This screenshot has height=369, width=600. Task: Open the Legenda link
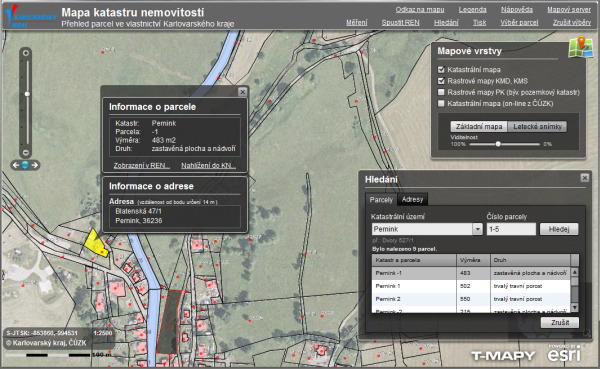click(473, 10)
